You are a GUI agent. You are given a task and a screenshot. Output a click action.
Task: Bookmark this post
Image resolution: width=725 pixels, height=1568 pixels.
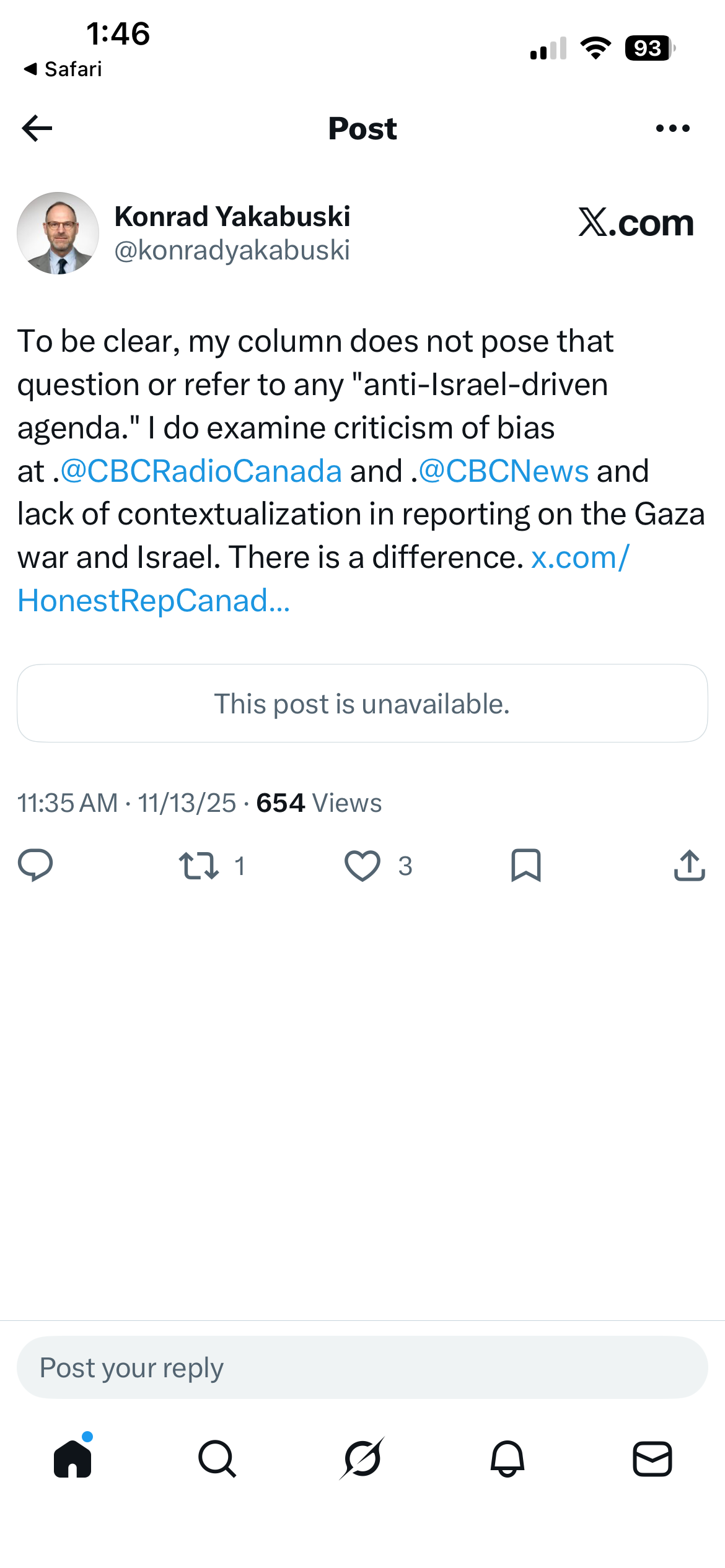coord(526,865)
